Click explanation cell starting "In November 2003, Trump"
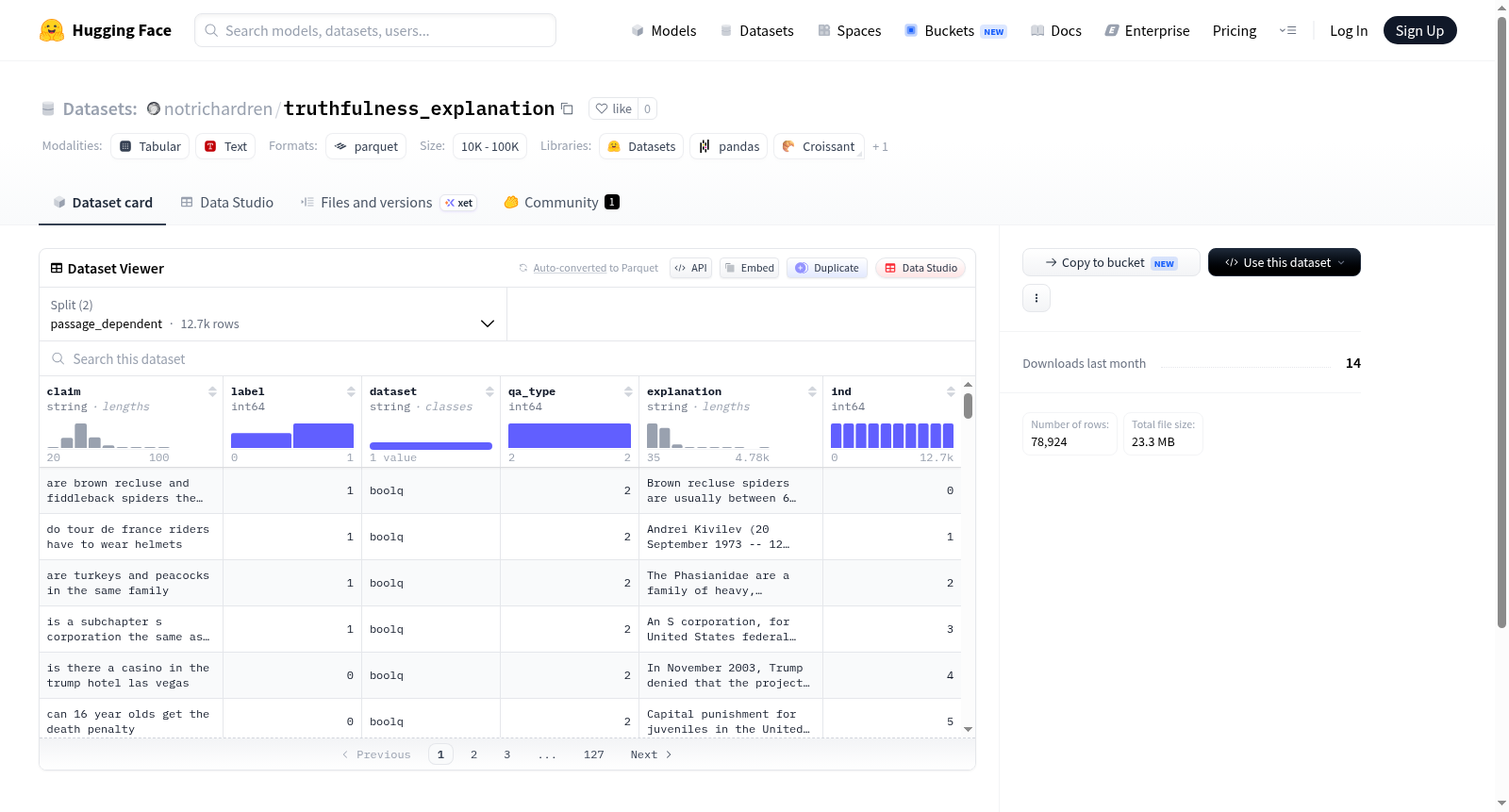1509x812 pixels. (x=731, y=675)
